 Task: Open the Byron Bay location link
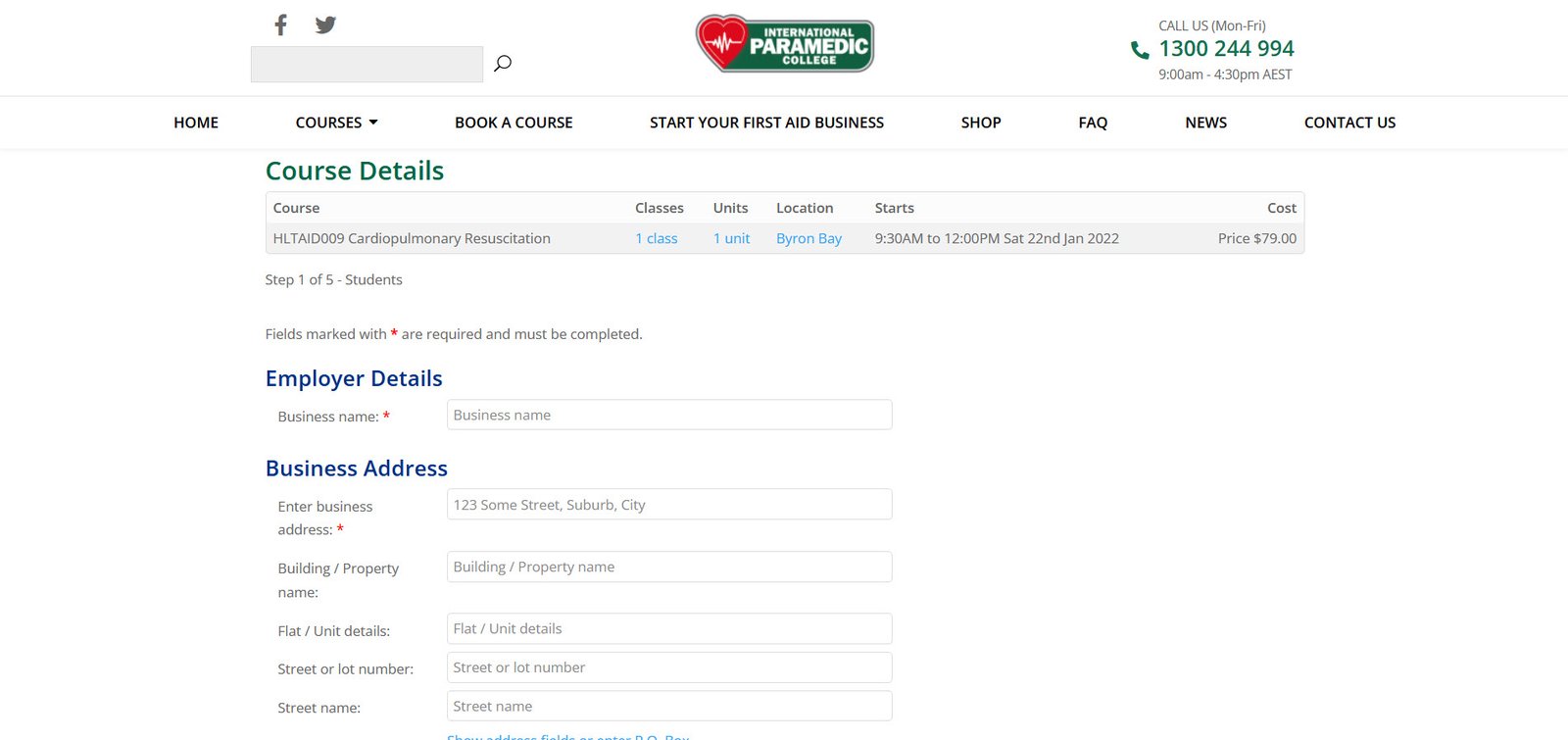coord(808,238)
